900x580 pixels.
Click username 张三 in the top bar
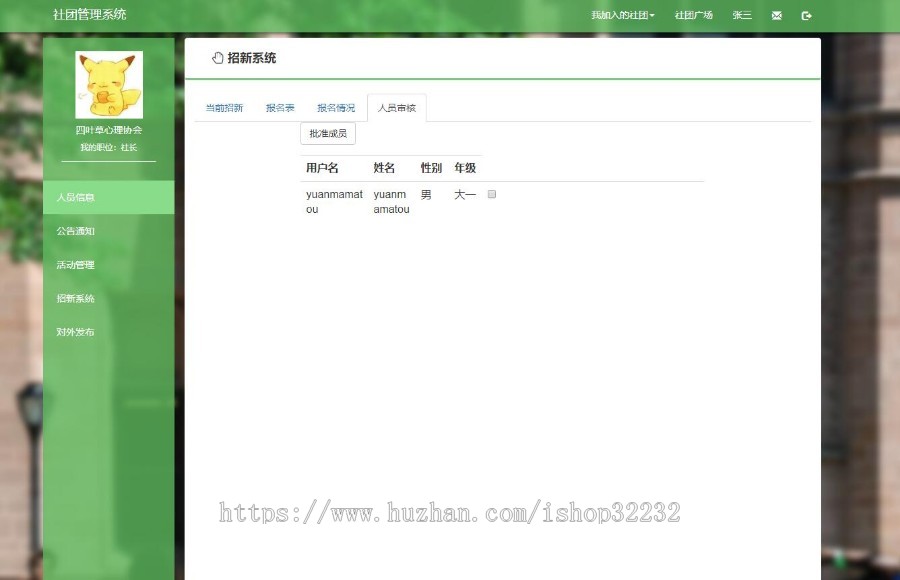click(x=740, y=15)
